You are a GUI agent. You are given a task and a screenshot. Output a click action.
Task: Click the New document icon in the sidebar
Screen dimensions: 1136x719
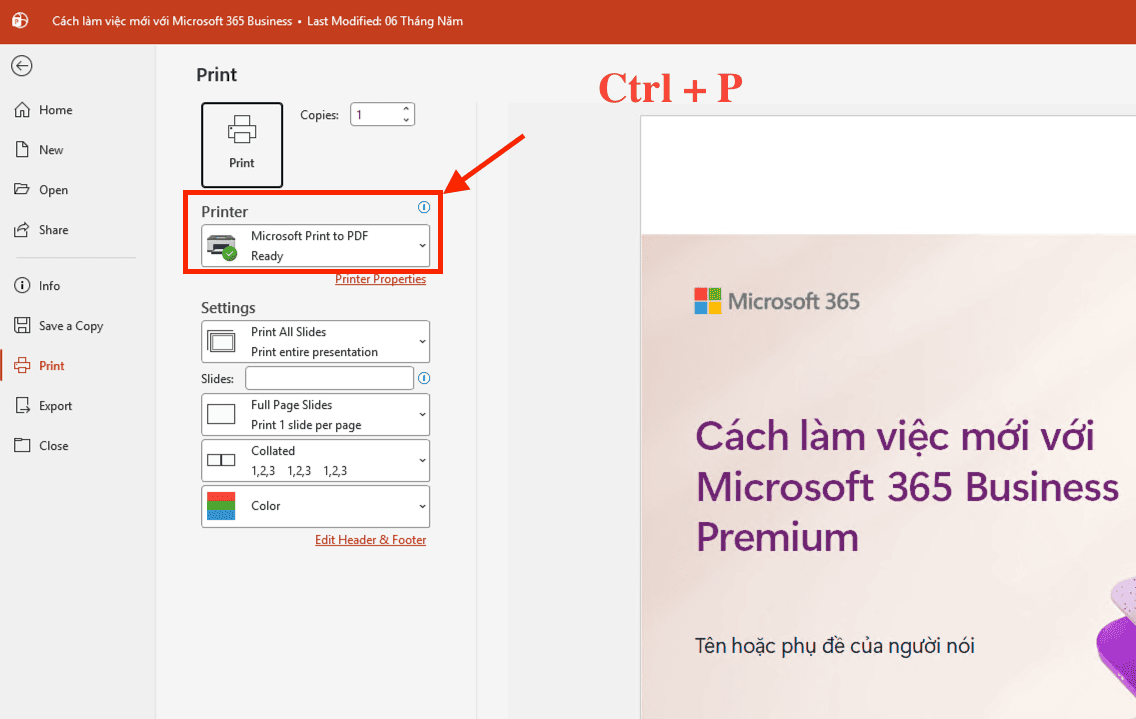click(22, 149)
